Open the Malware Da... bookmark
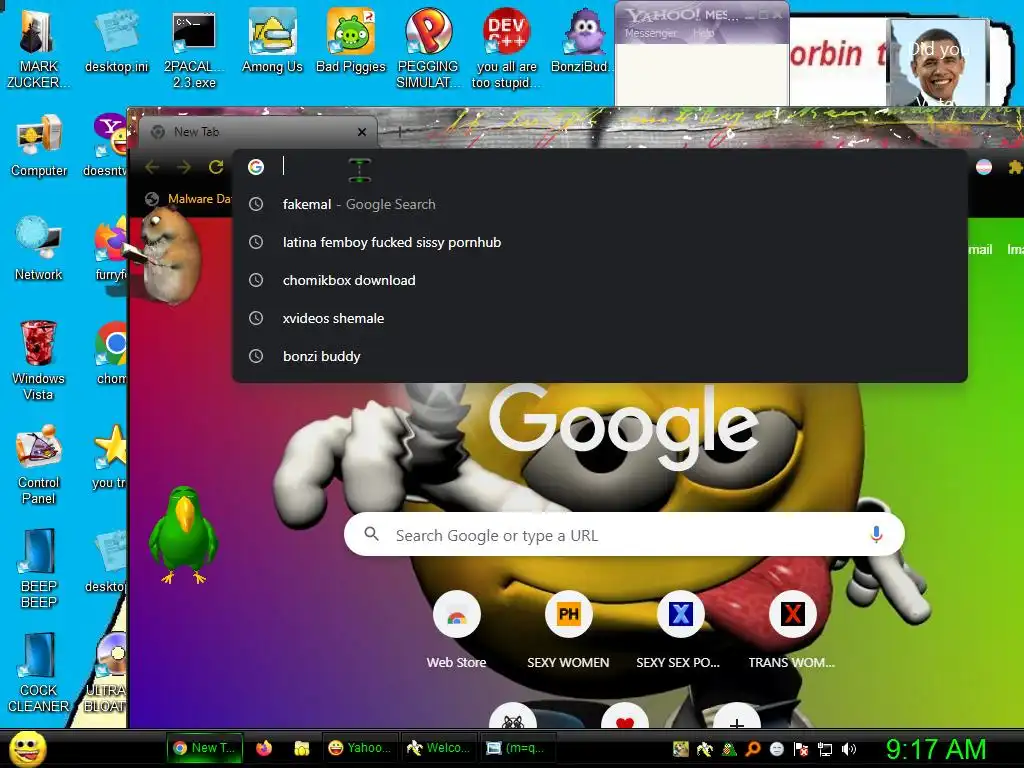 point(189,199)
